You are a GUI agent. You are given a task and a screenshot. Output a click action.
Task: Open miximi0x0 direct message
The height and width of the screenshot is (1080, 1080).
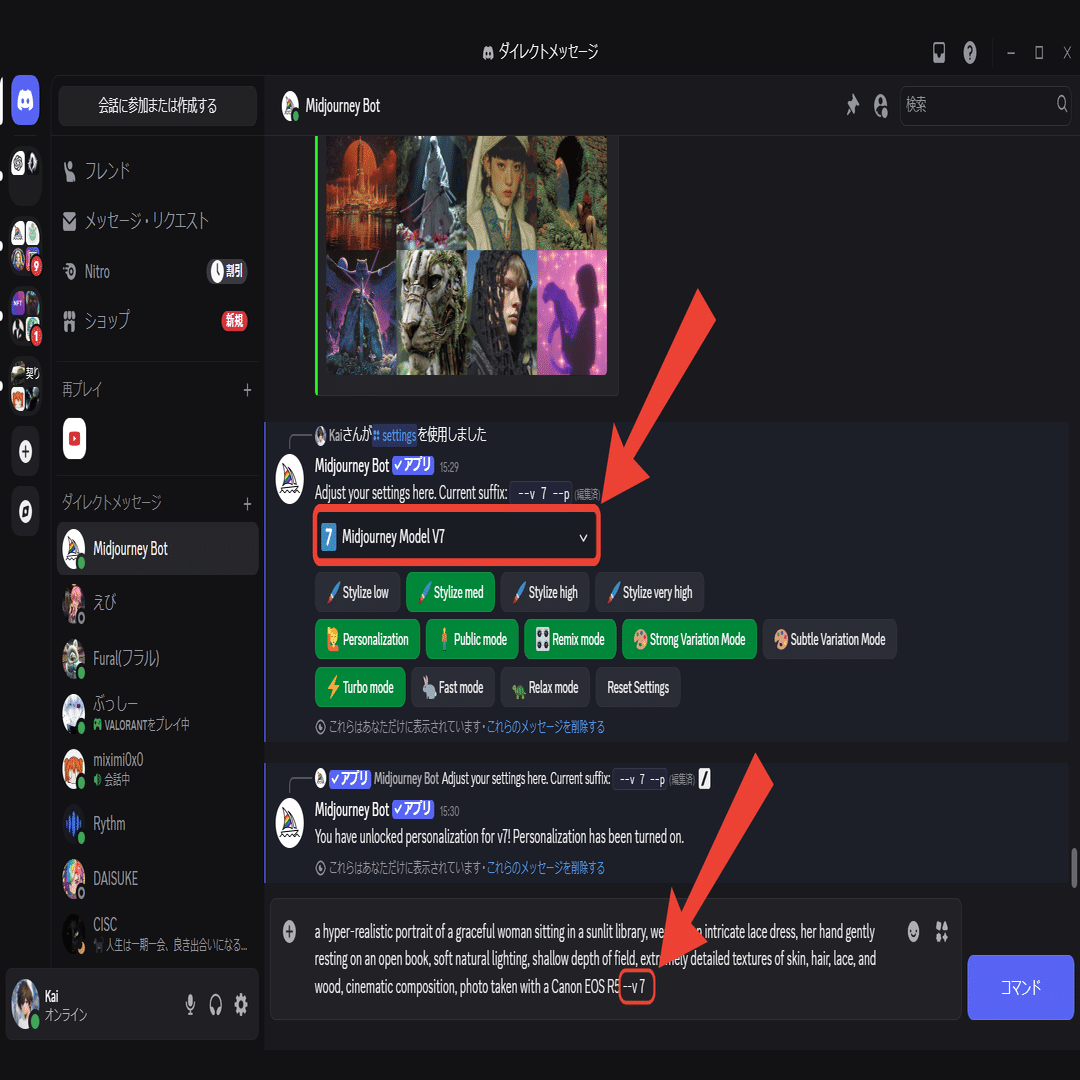pos(158,769)
